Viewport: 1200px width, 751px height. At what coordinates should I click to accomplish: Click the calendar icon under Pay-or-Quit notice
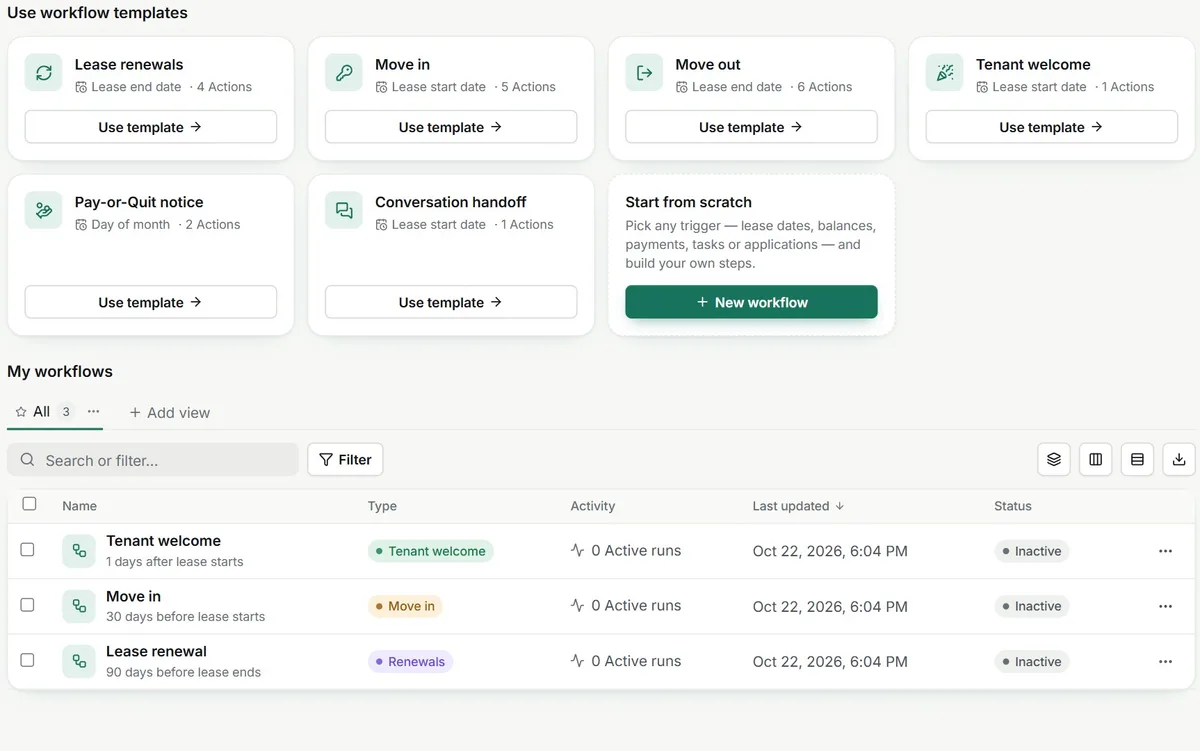[81, 225]
